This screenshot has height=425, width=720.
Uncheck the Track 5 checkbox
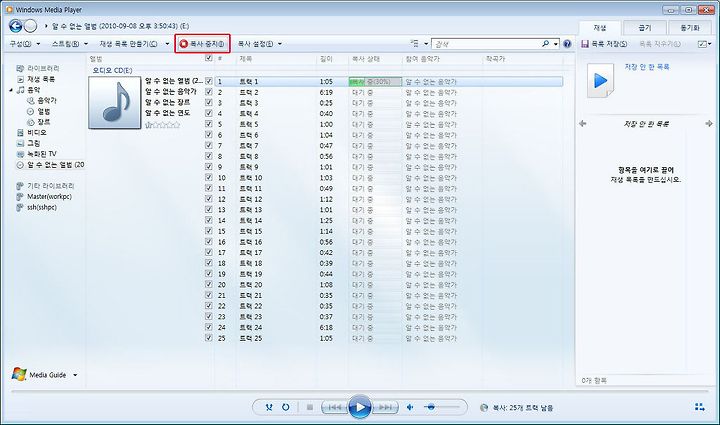209,124
